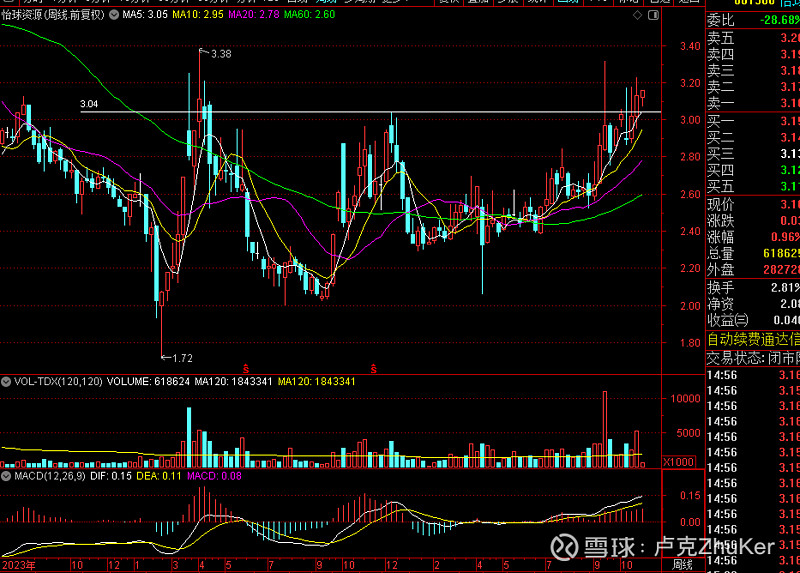
Task: Click the first red S marker below chart
Action: click(x=246, y=369)
